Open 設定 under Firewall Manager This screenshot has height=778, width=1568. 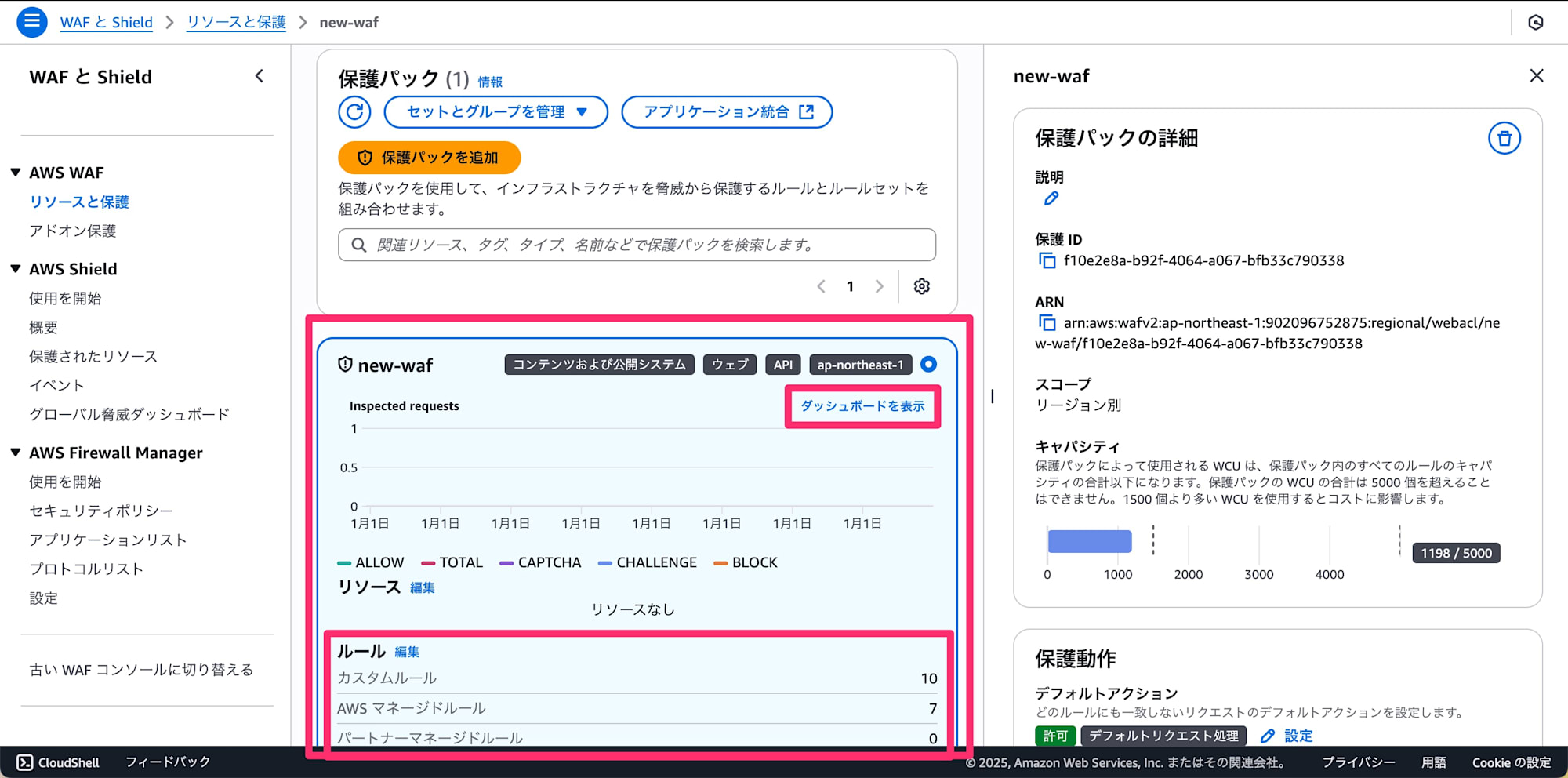tap(44, 598)
